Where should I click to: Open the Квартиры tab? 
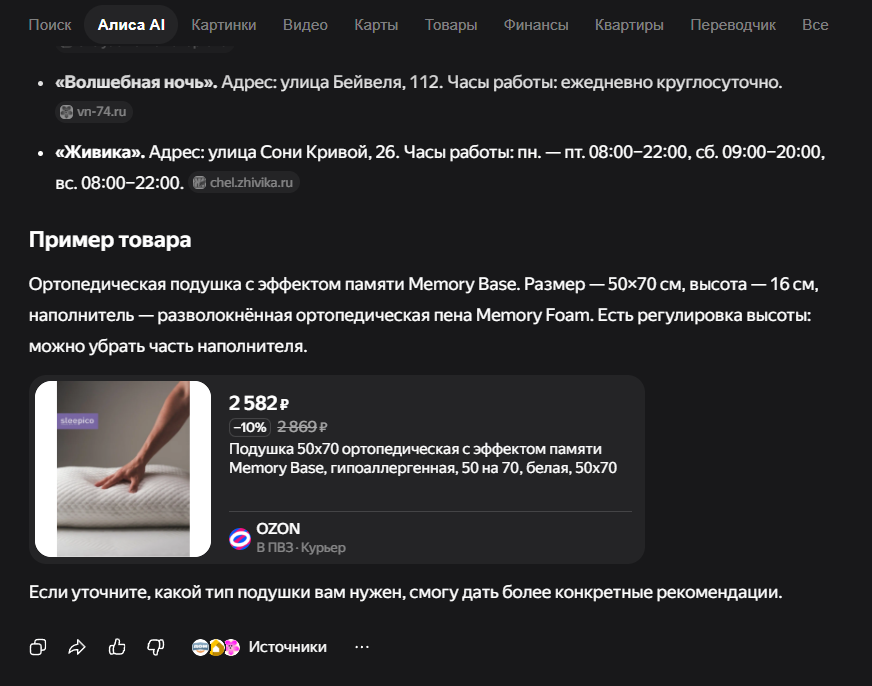click(x=629, y=25)
